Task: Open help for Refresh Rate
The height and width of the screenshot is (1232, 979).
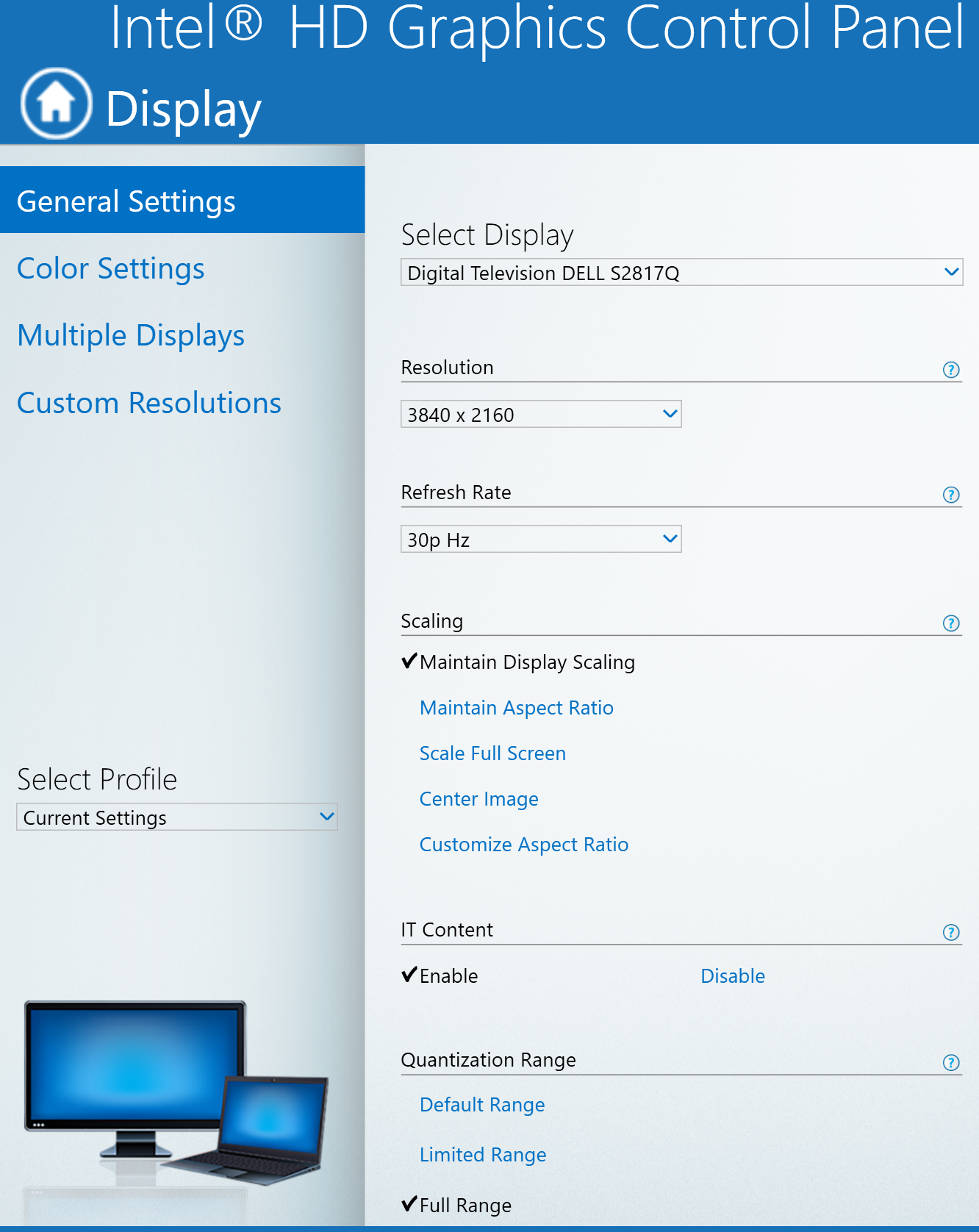Action: [951, 495]
